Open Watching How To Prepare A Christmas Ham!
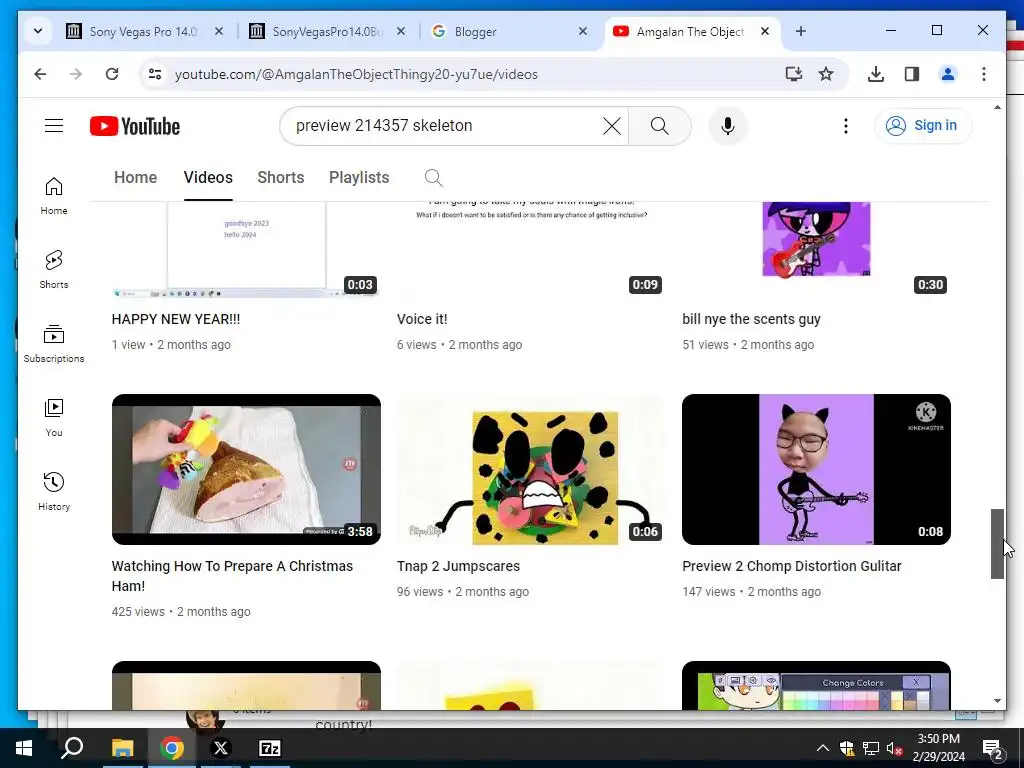 pyautogui.click(x=232, y=576)
